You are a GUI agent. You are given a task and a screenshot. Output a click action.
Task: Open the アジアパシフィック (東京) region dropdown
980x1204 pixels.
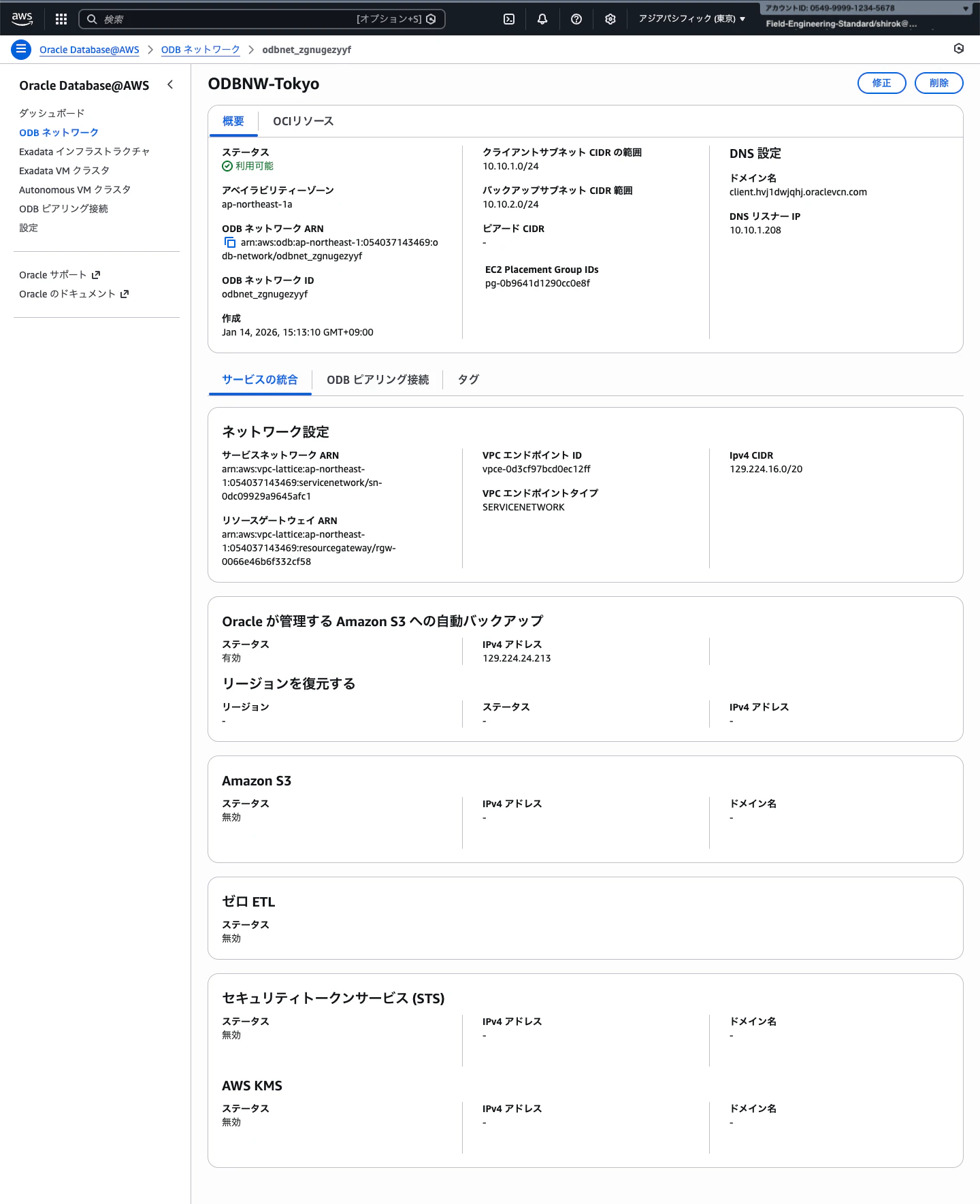[x=691, y=19]
